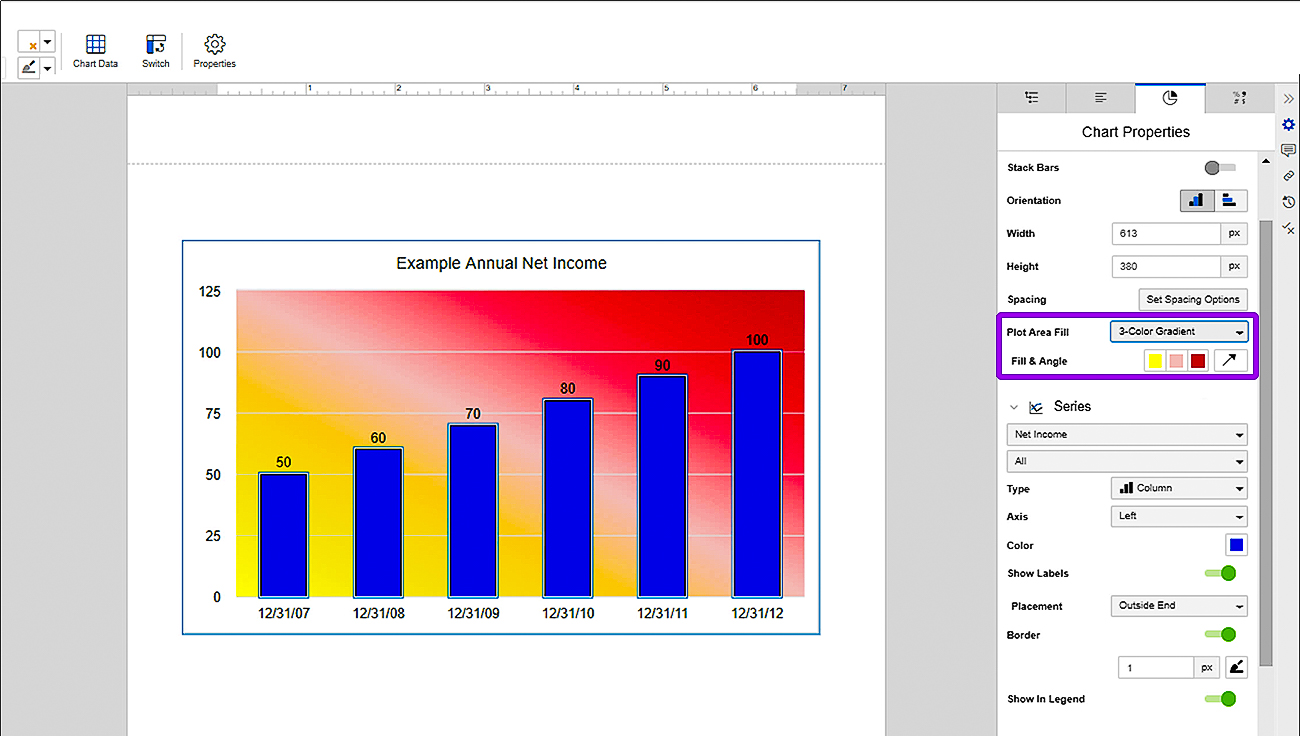The width and height of the screenshot is (1300, 736).
Task: Open the Chart Data editor
Action: click(95, 51)
